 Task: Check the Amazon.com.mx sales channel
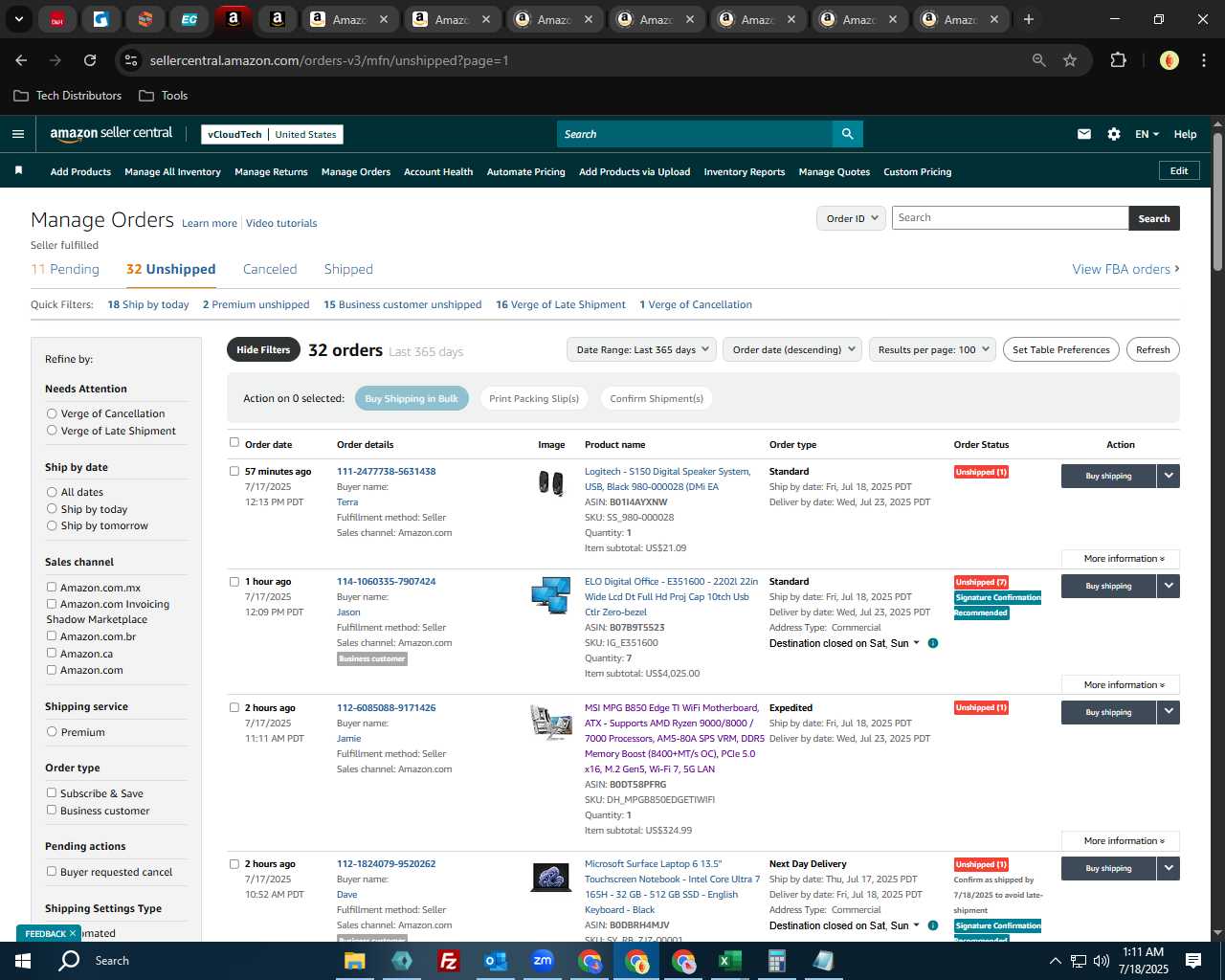click(x=52, y=588)
